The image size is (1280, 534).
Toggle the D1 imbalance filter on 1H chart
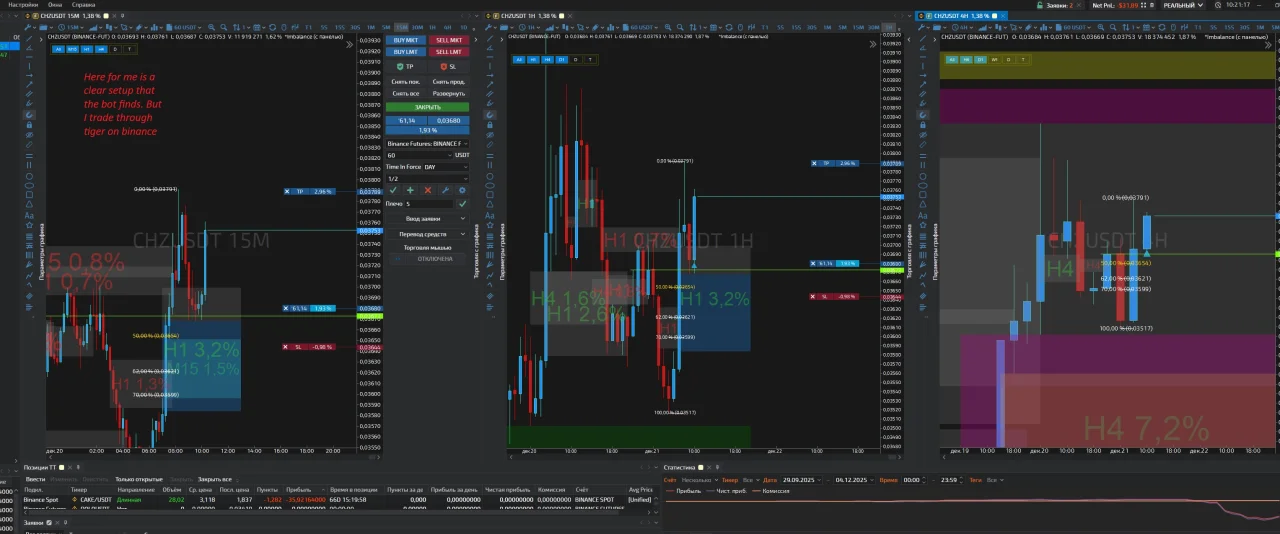(561, 59)
